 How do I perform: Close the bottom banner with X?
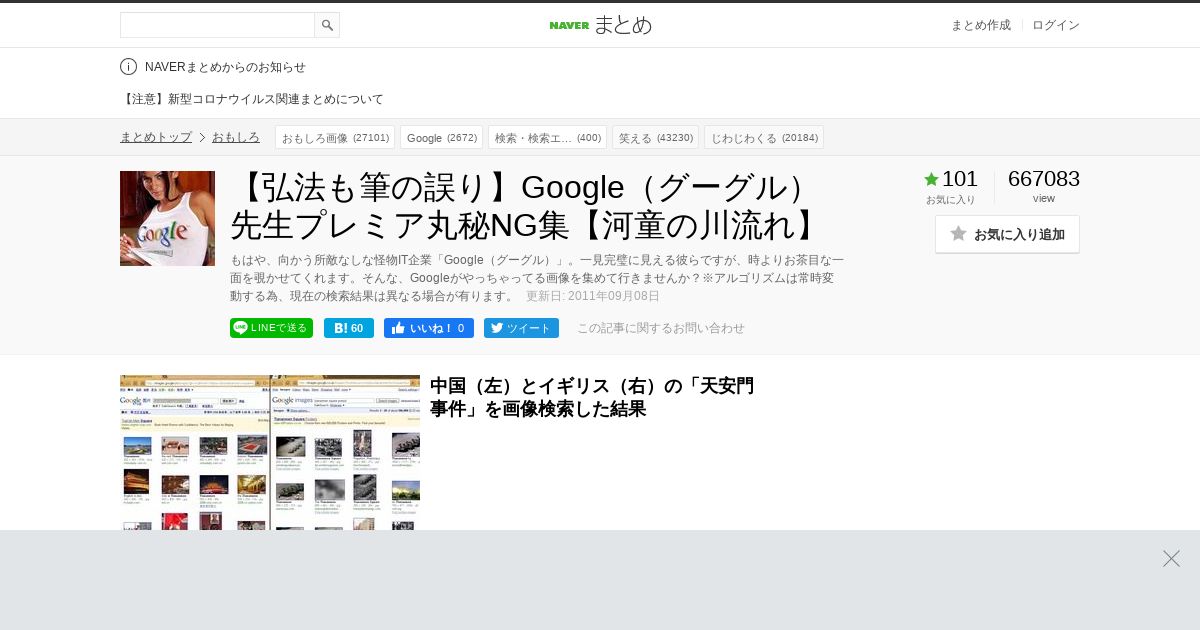(1171, 559)
